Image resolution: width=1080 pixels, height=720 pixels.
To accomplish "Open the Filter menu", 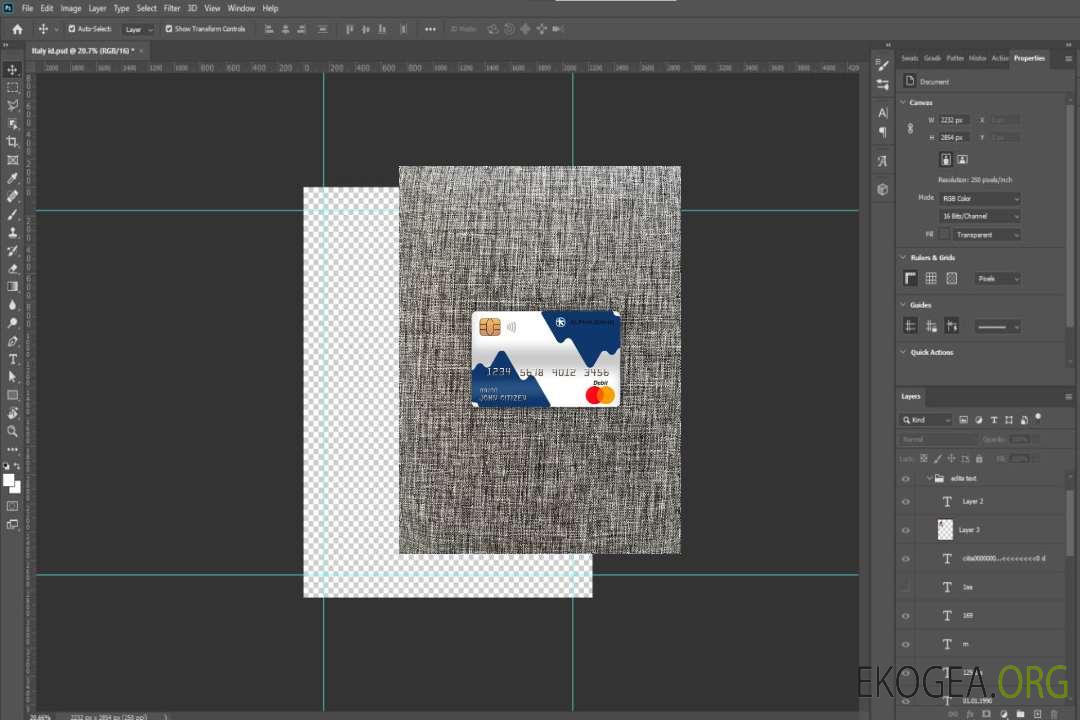I will click(x=172, y=8).
